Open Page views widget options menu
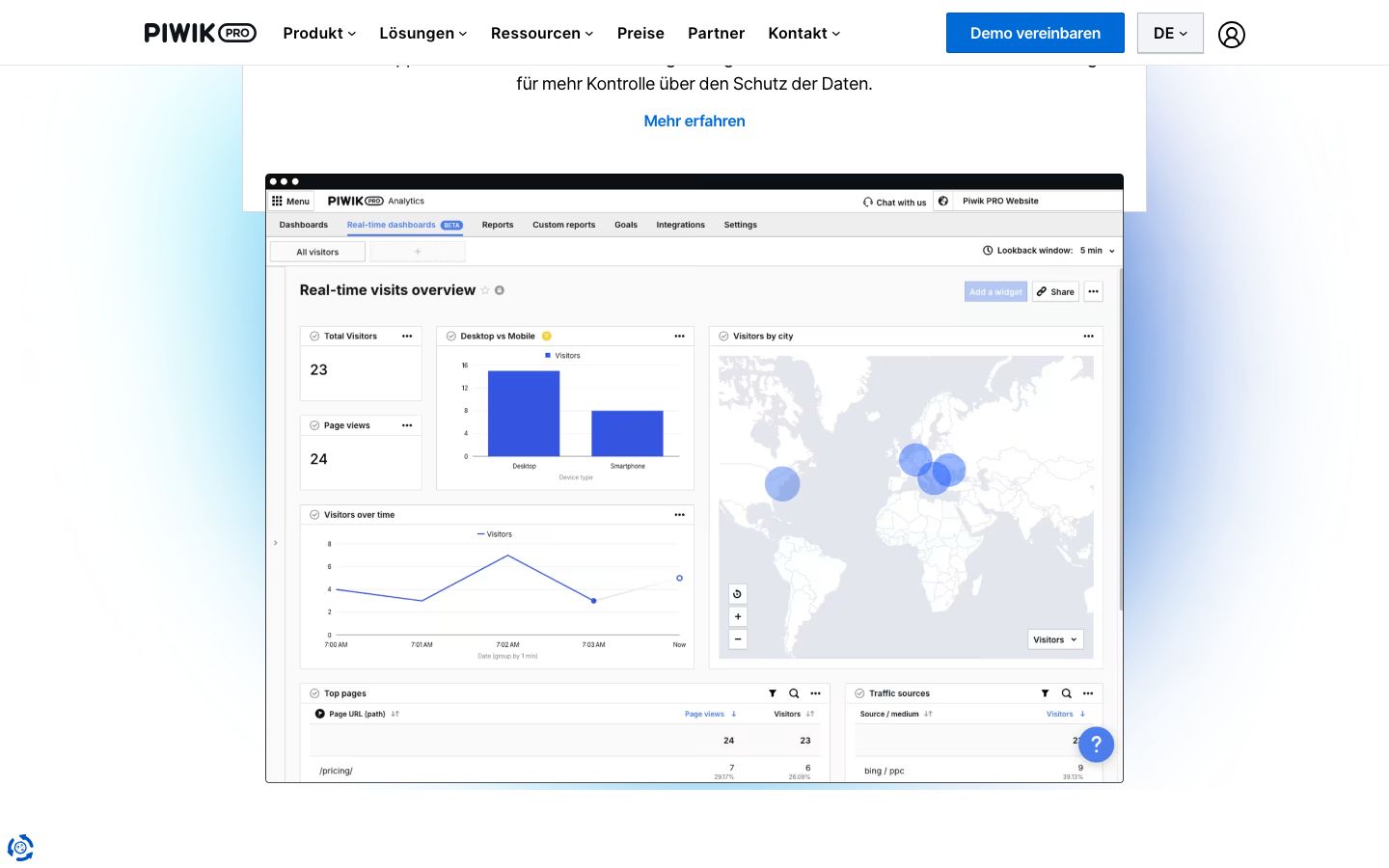This screenshot has height=868, width=1389. pyautogui.click(x=407, y=425)
